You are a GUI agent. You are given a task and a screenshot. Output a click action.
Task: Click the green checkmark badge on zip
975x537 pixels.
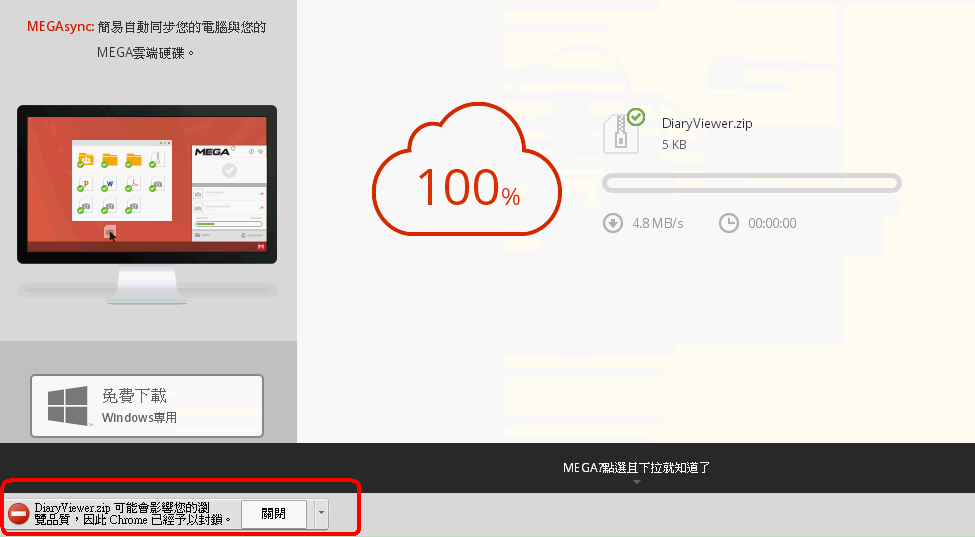pos(635,117)
